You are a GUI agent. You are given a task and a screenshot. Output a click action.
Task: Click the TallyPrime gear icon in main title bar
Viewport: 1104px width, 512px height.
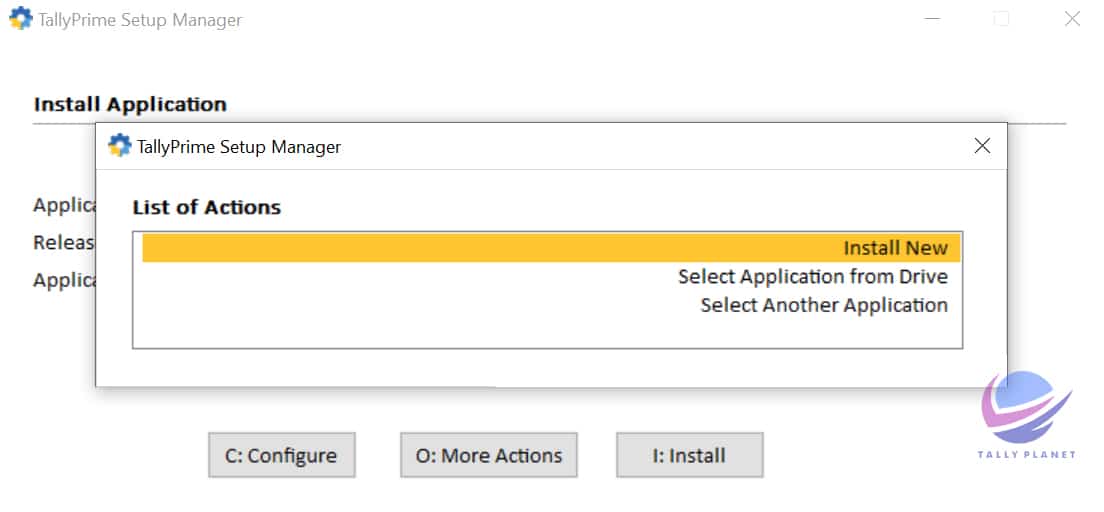[x=20, y=19]
